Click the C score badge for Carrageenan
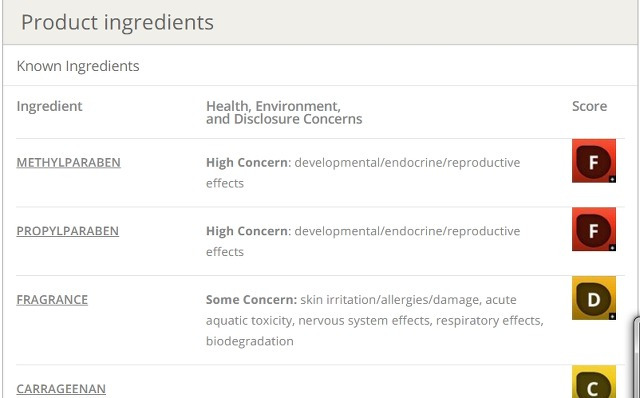This screenshot has height=398, width=640. tap(594, 382)
